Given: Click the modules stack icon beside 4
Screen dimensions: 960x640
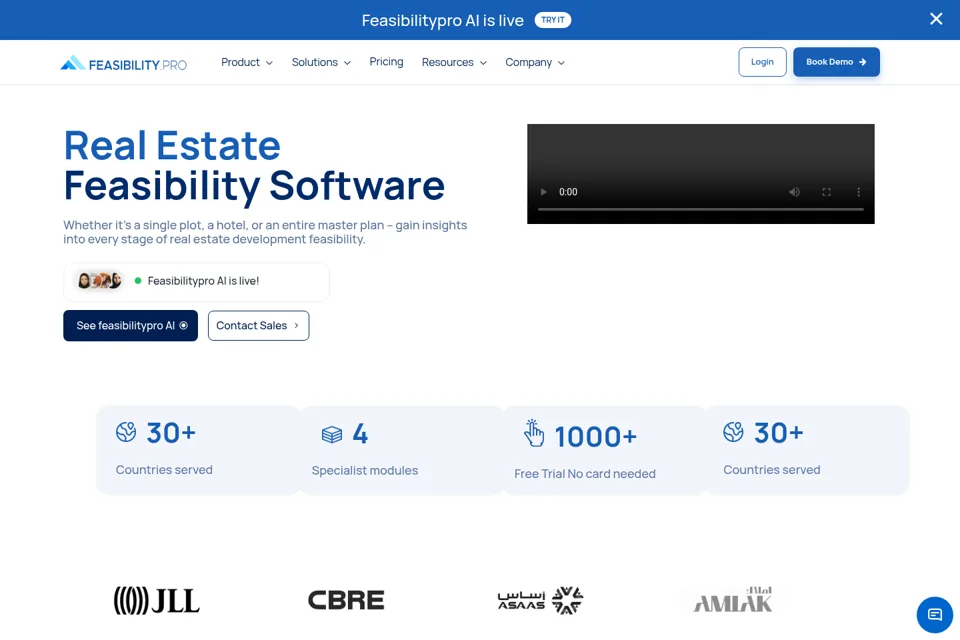Looking at the screenshot, I should point(332,434).
